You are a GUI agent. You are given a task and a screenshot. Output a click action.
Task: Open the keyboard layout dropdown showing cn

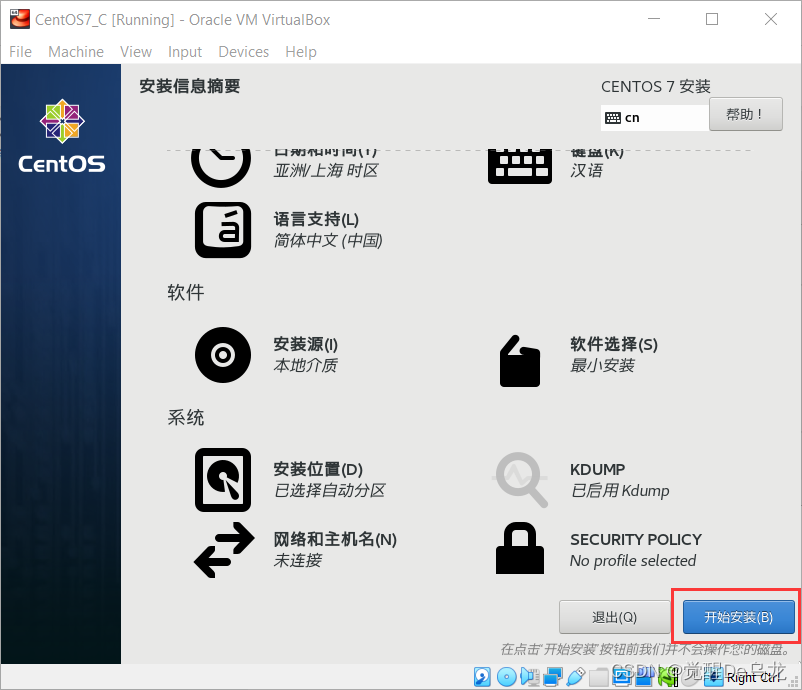(653, 117)
